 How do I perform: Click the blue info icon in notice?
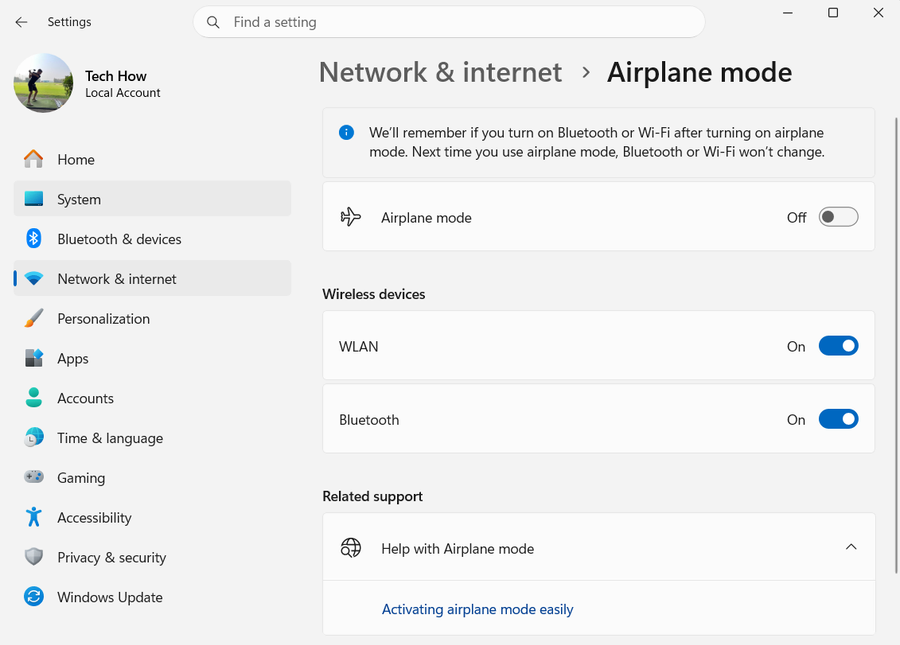pos(346,133)
